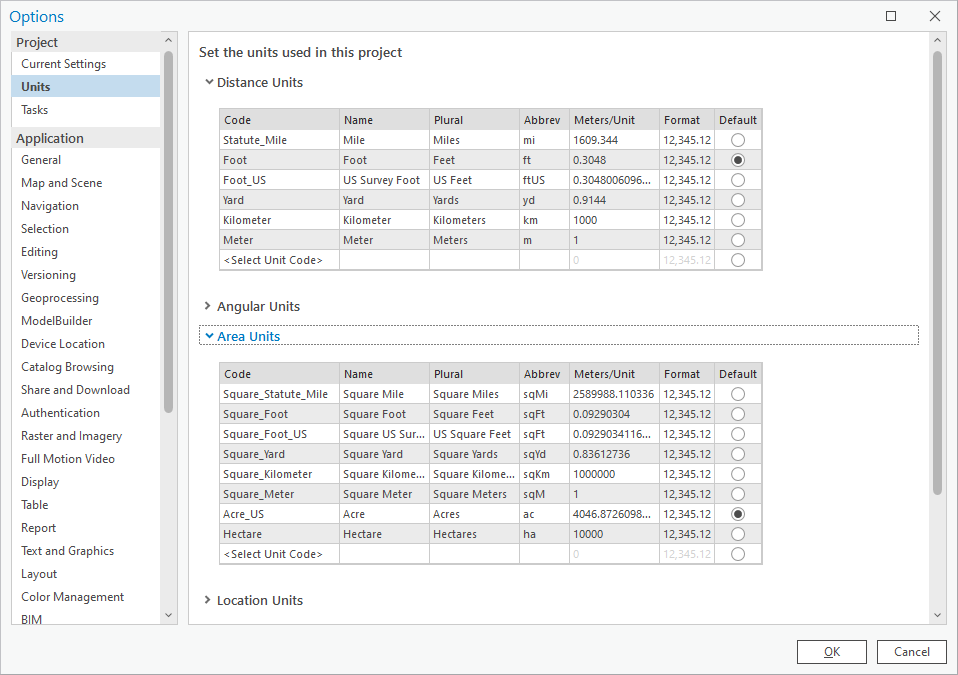Set Square_Meter as default area unit
The image size is (958, 675).
click(x=738, y=494)
